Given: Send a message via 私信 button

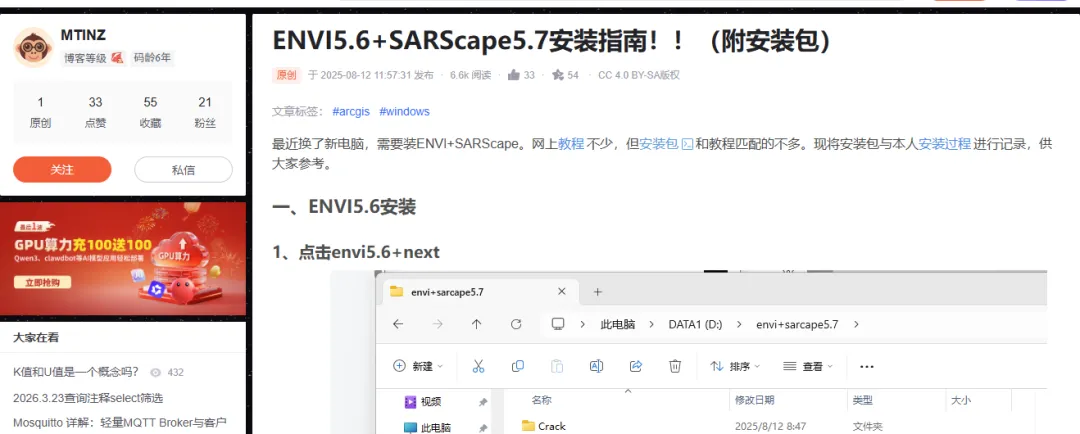Looking at the screenshot, I should pos(183,169).
